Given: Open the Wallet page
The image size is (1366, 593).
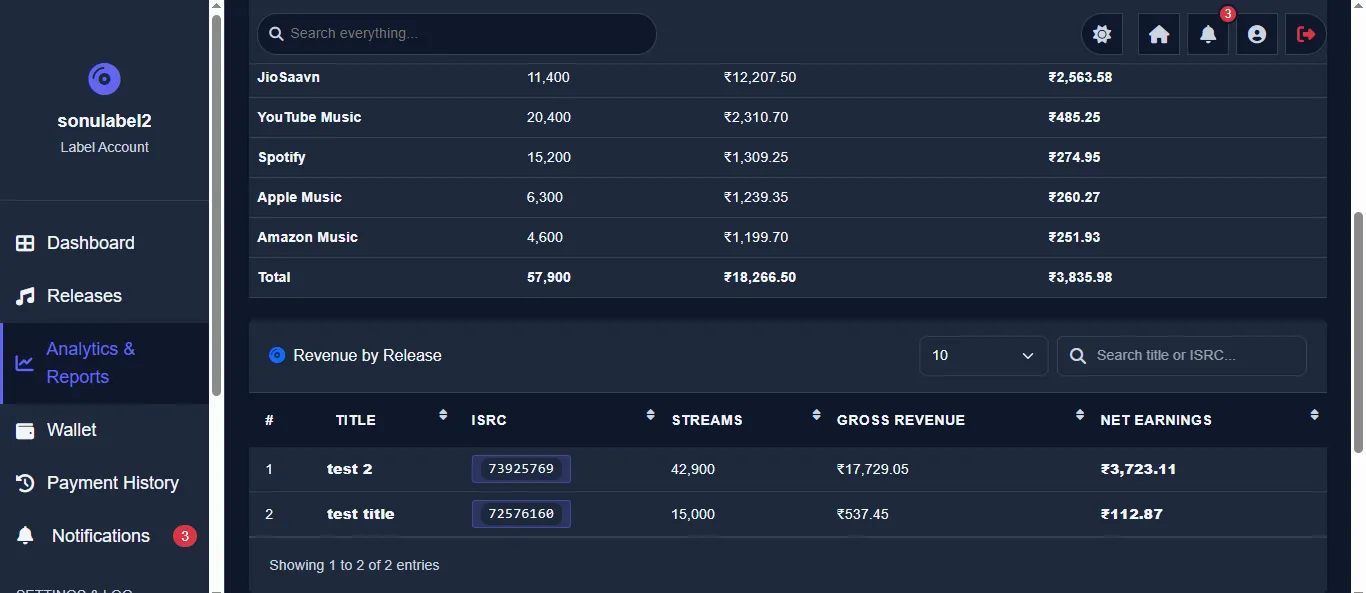Looking at the screenshot, I should pos(104,430).
